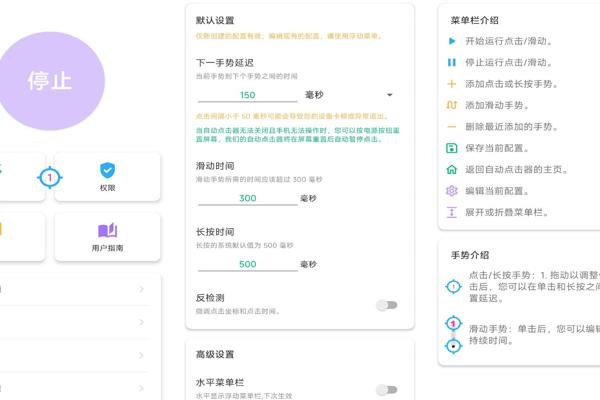This screenshot has height=400, width=600.
Task: Click the gear icon for 编辑当前配置
Action: coord(452,191)
